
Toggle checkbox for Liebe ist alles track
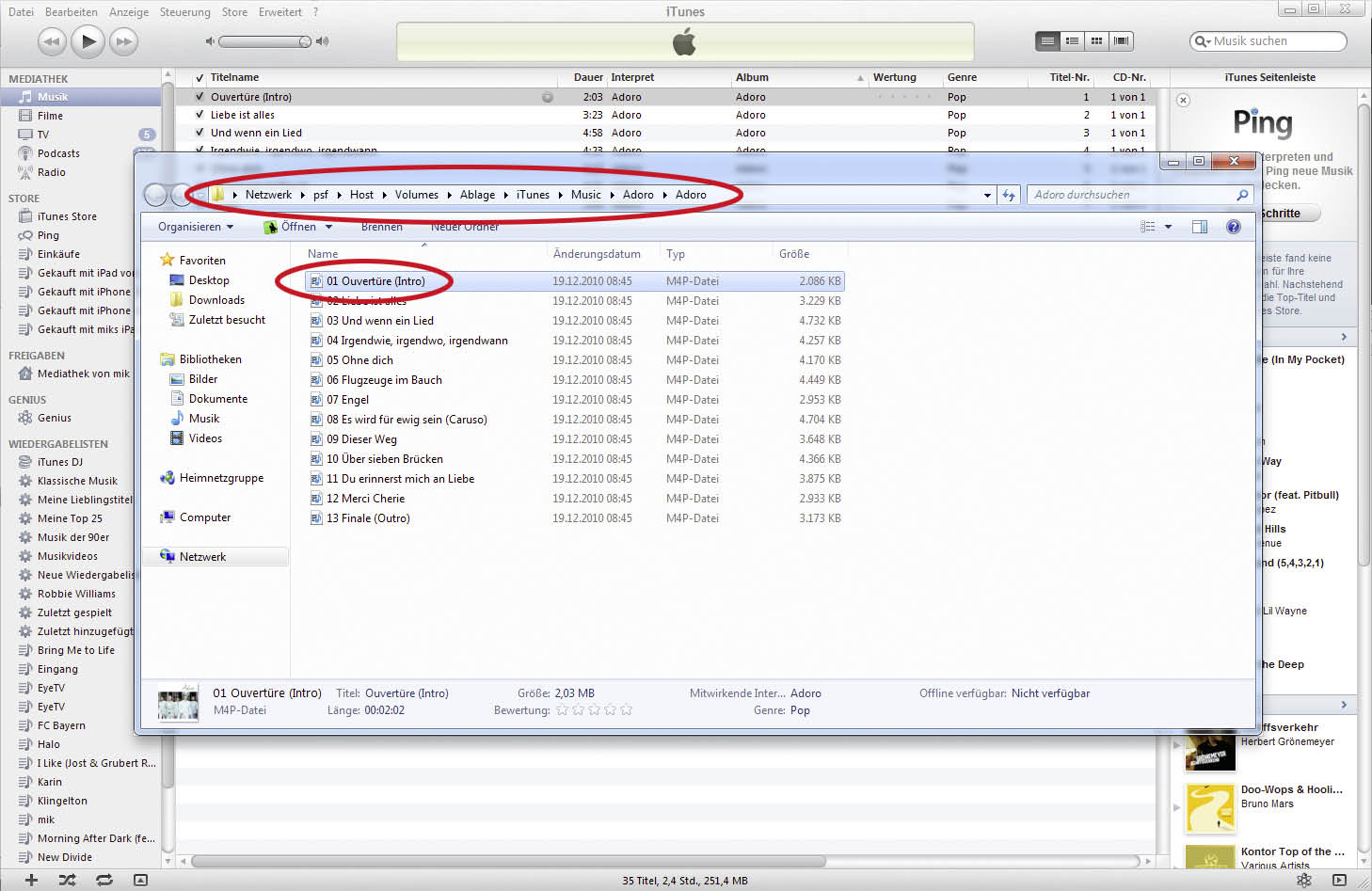click(x=199, y=115)
